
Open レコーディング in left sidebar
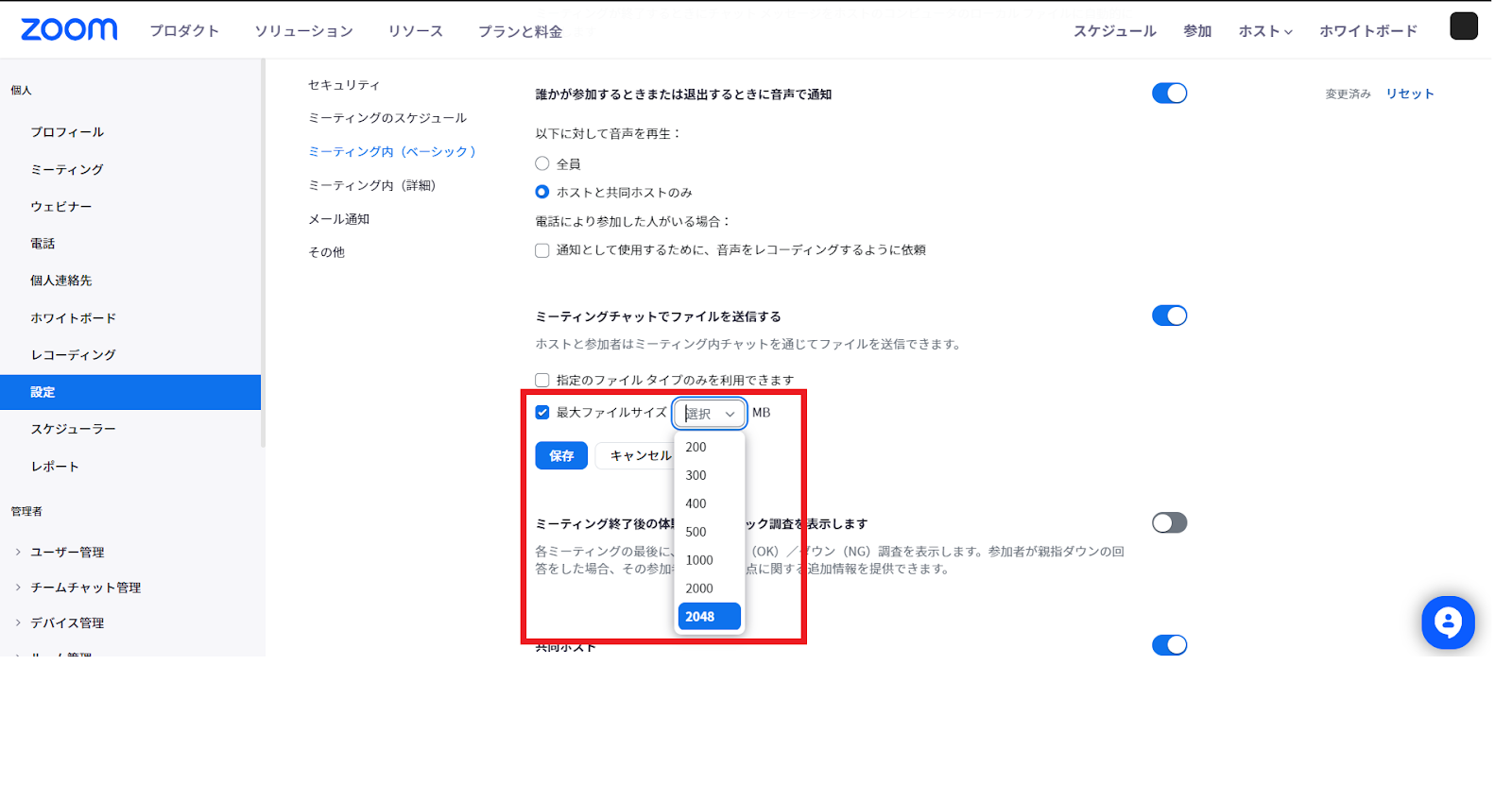(73, 355)
